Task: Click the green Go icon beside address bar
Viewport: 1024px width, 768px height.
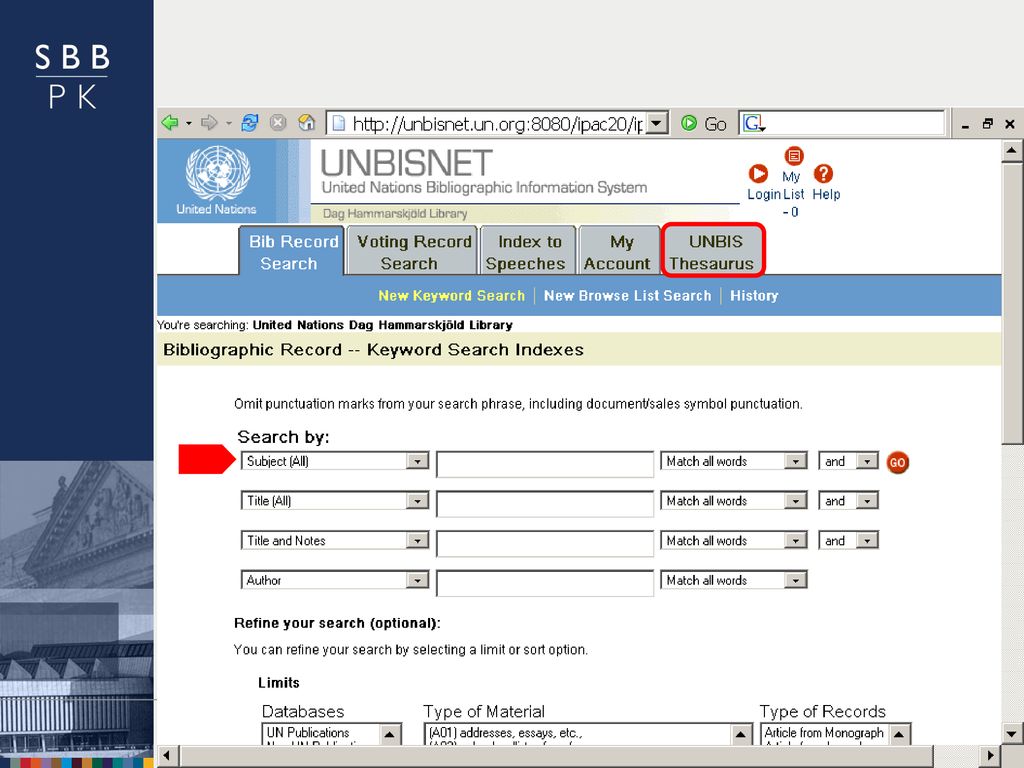Action: pos(689,123)
